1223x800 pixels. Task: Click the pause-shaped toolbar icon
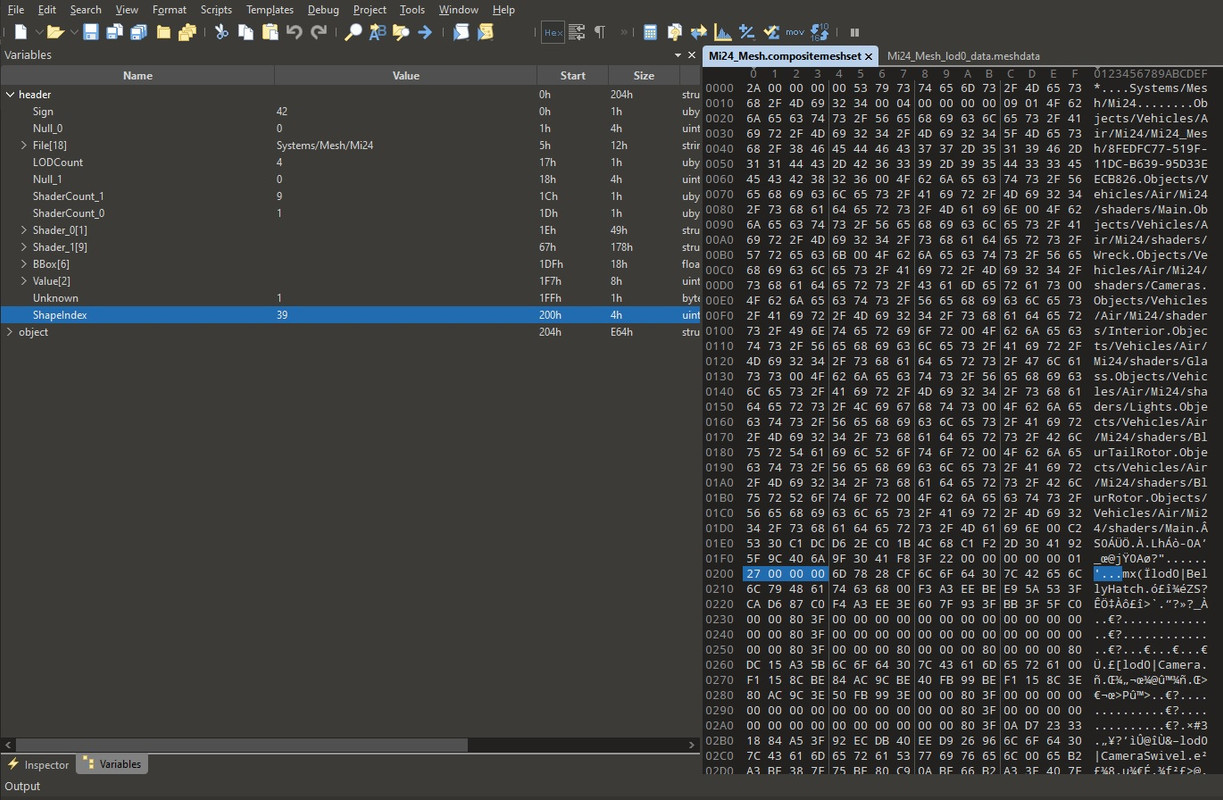pyautogui.click(x=855, y=33)
